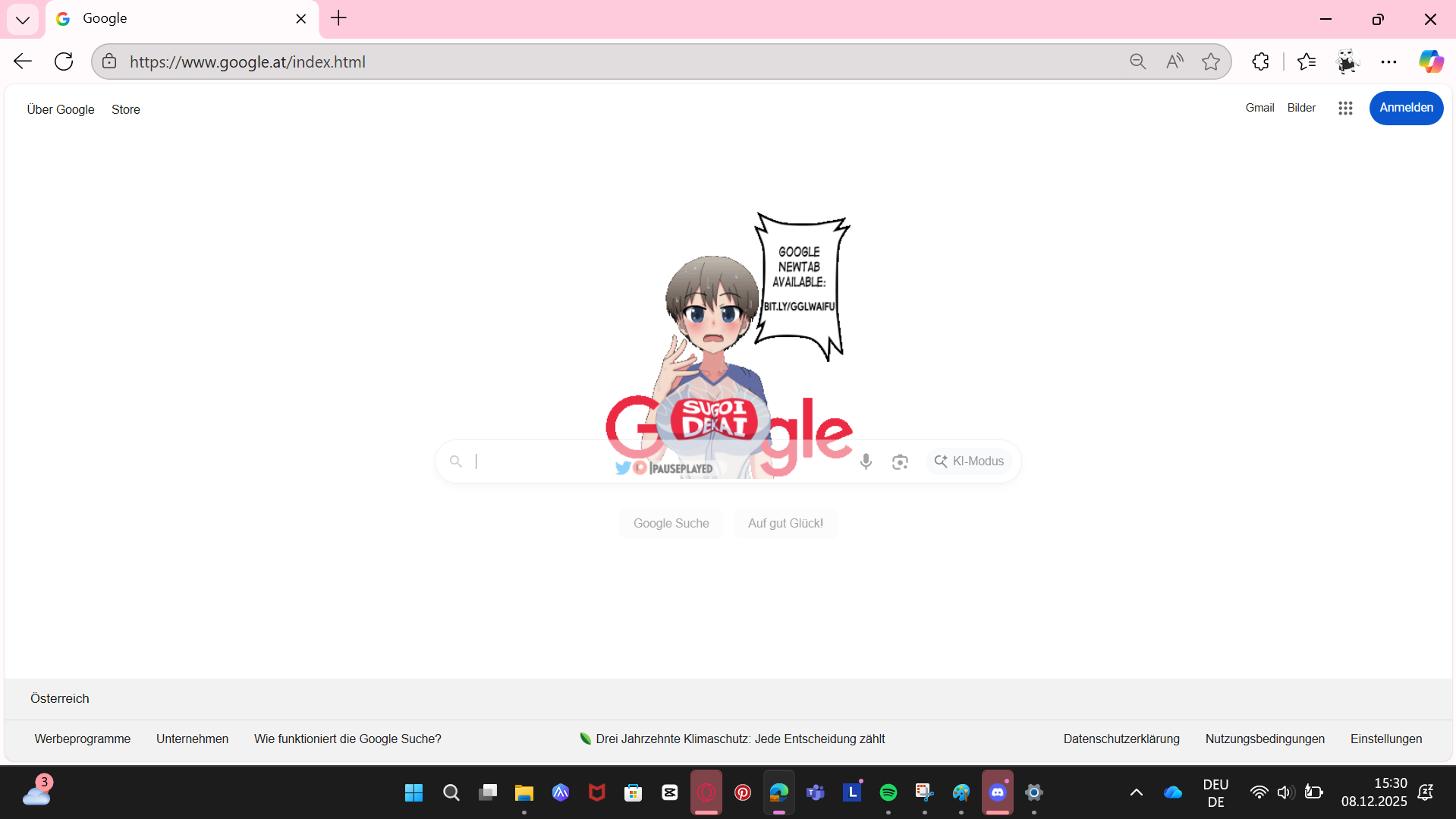Click the Read aloud icon
This screenshot has width=1456, height=819.
(x=1175, y=62)
